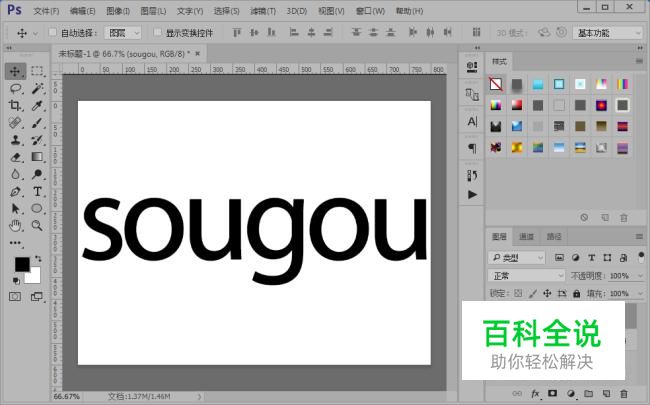Select the Path Selection tool
Image resolution: width=650 pixels, height=405 pixels.
coord(15,208)
